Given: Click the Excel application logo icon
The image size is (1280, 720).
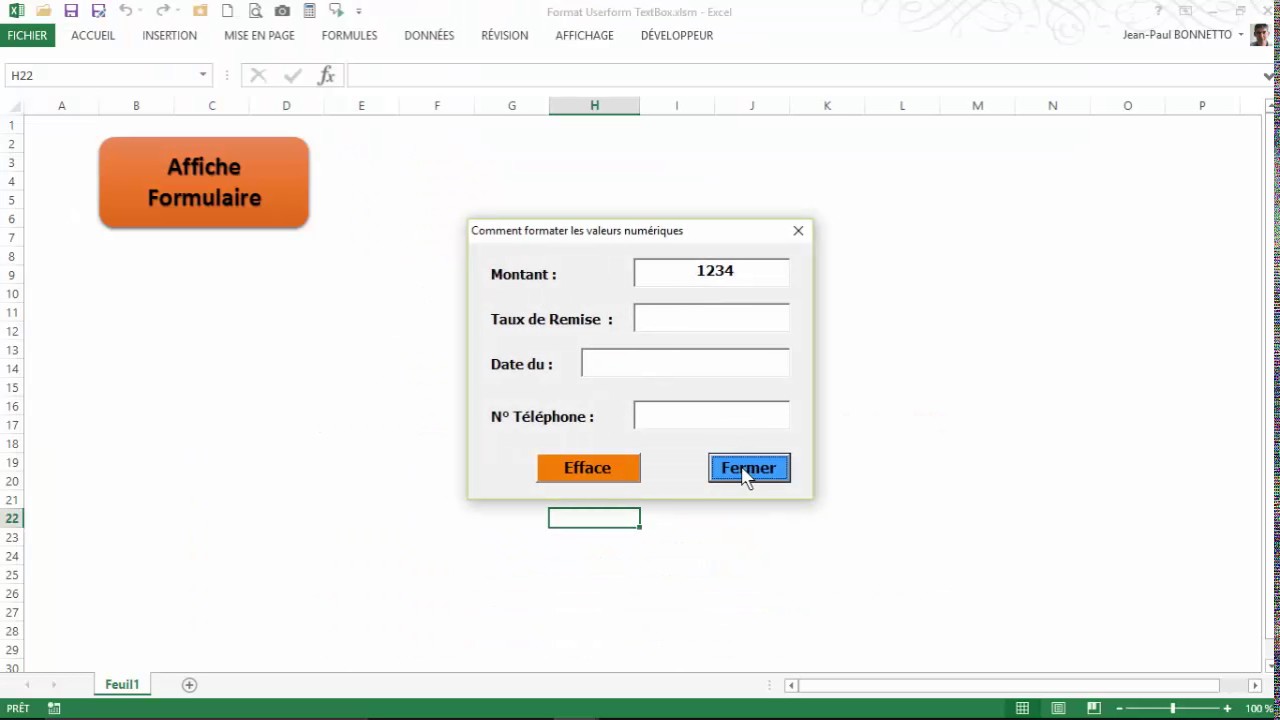Looking at the screenshot, I should 16,11.
